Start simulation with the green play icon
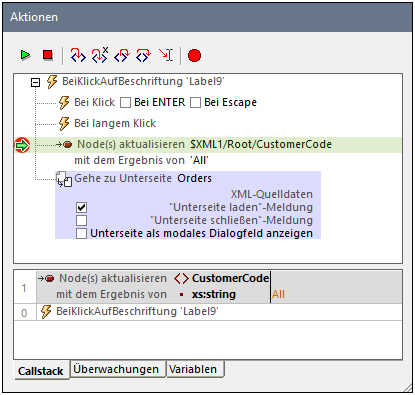Viewport: 415px width, 395px height. (25, 55)
